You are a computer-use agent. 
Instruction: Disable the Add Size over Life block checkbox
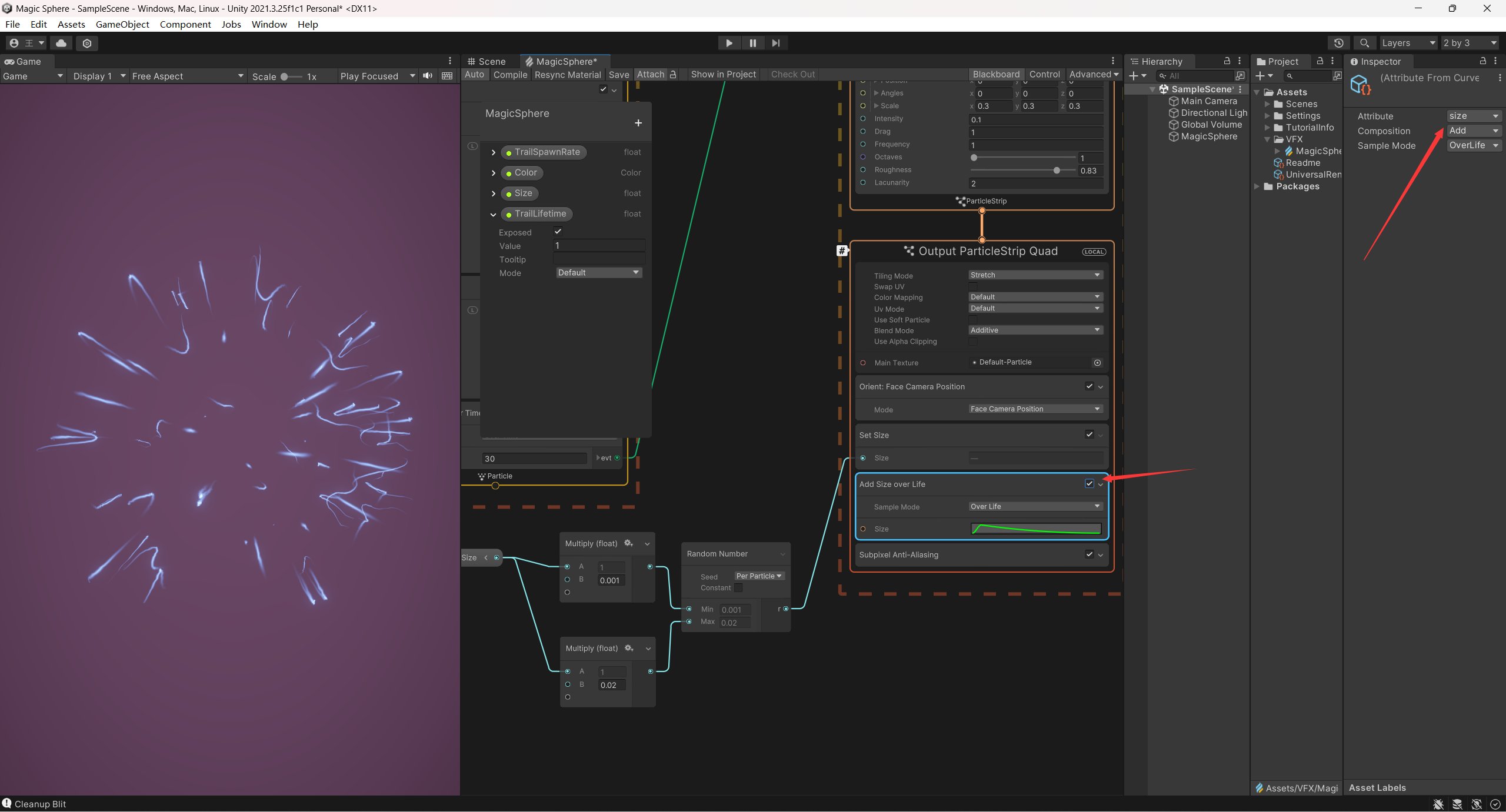(x=1089, y=483)
